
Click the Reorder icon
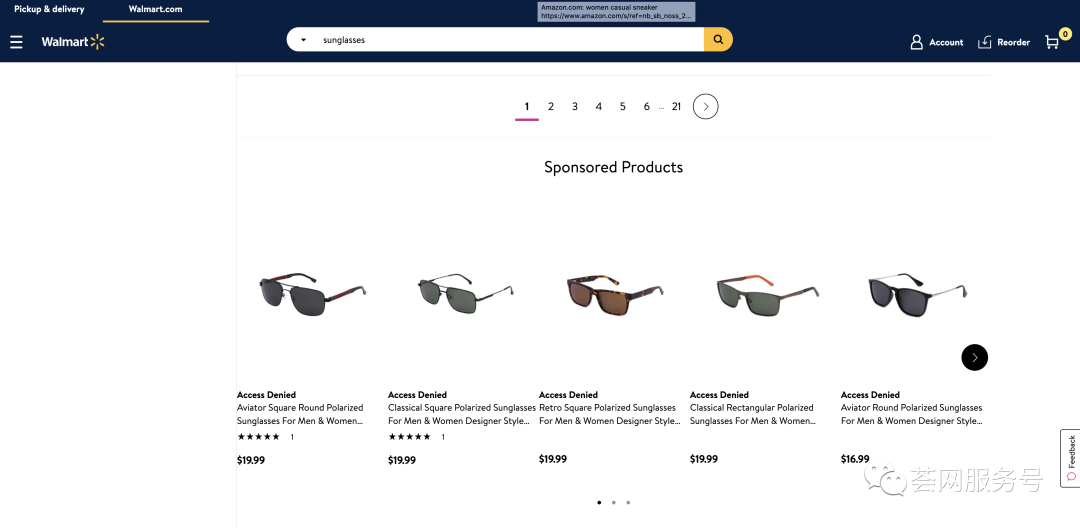985,42
